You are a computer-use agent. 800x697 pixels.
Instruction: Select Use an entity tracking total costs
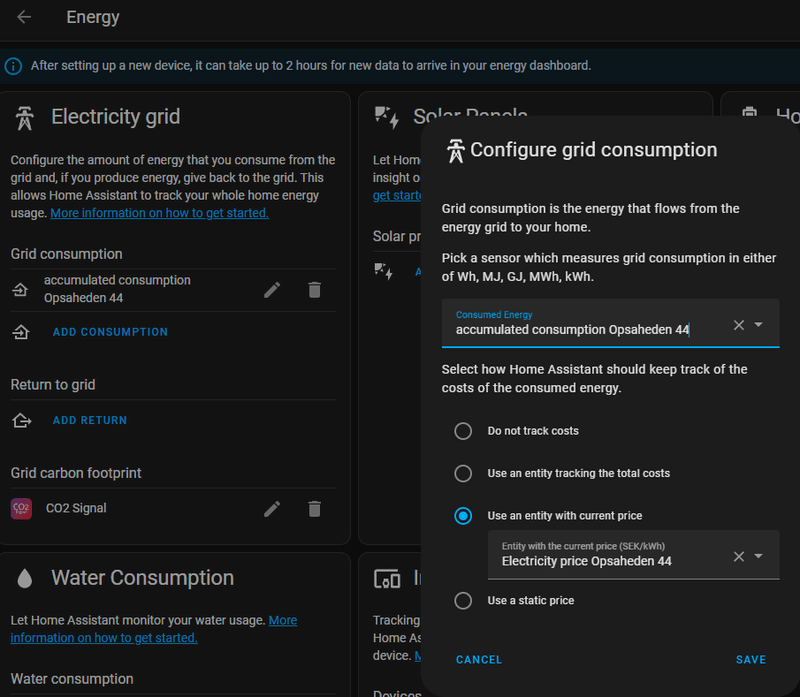pyautogui.click(x=463, y=473)
